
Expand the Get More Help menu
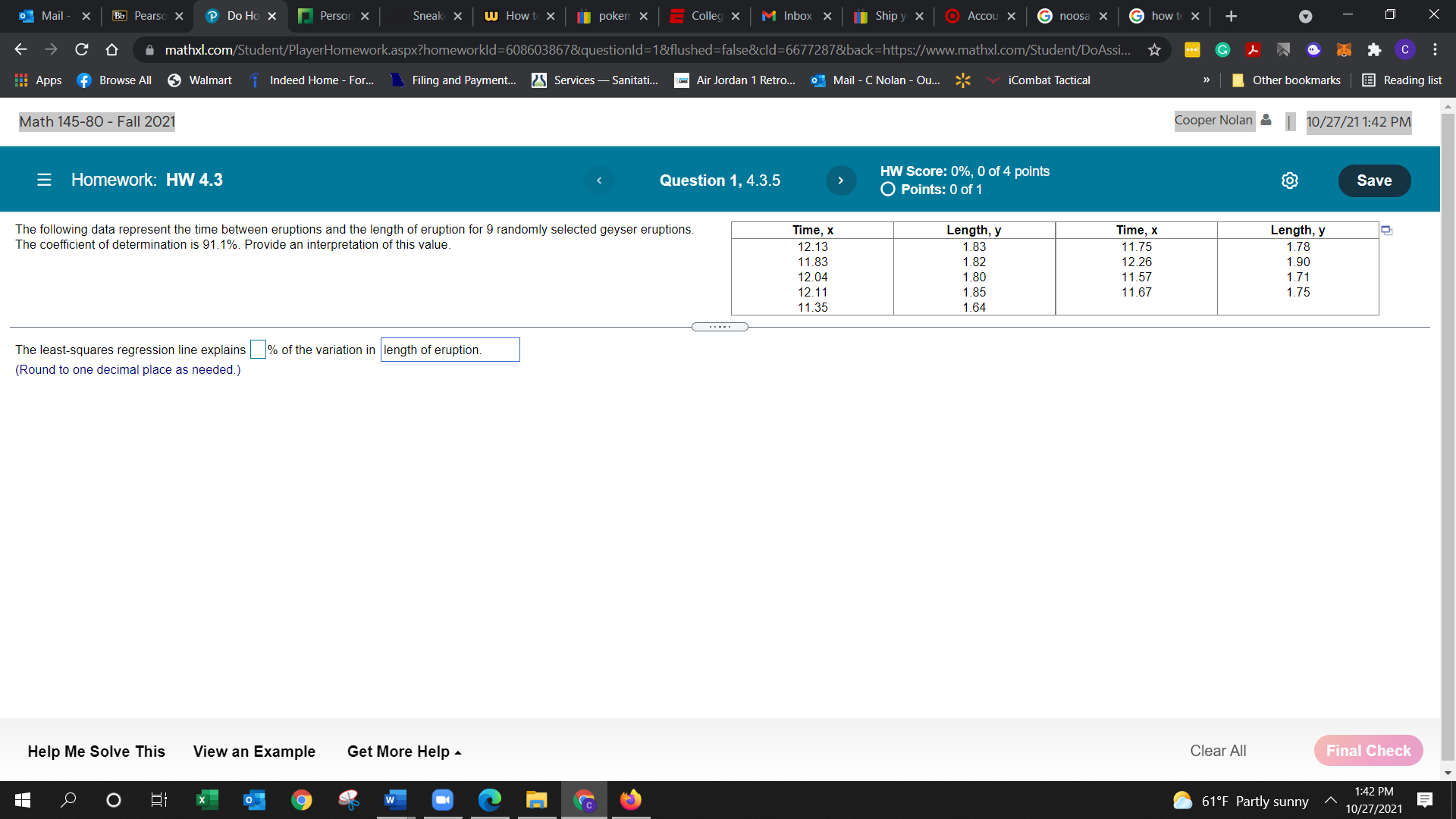(403, 752)
